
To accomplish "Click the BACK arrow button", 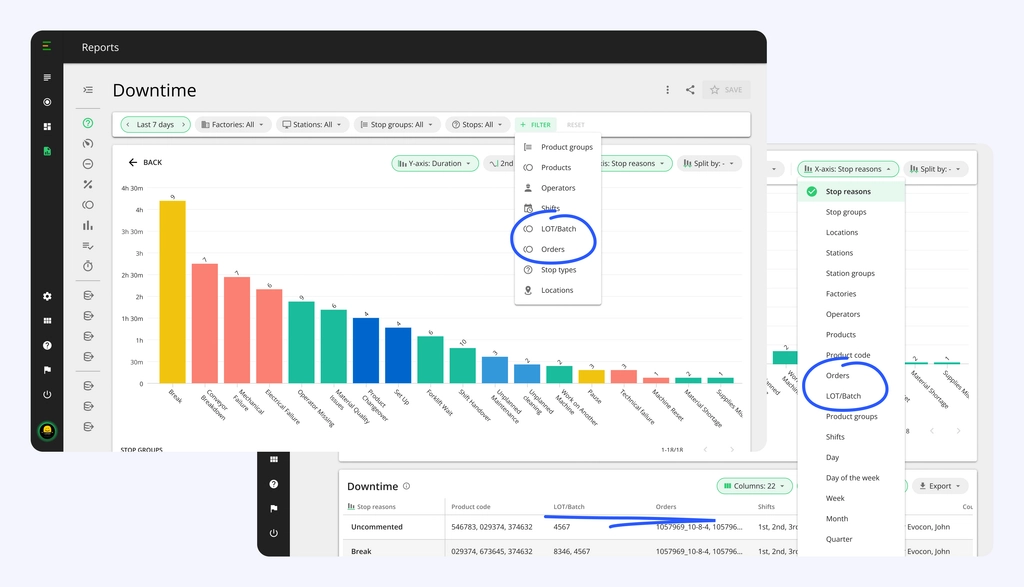I will click(145, 163).
